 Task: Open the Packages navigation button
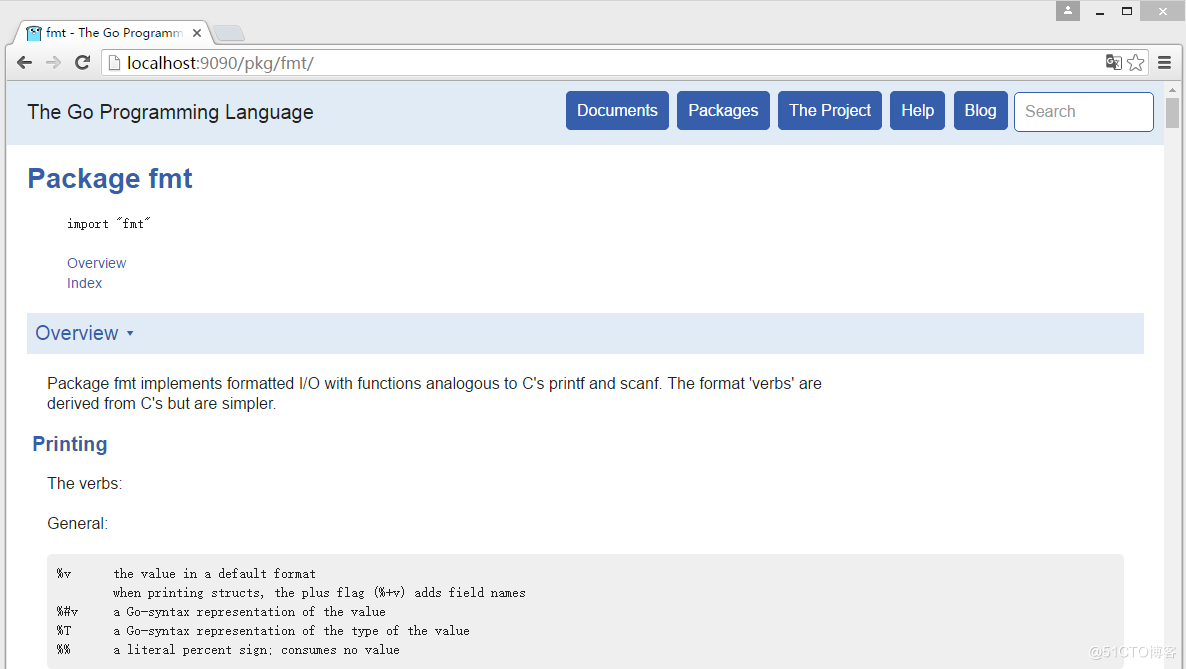(x=723, y=110)
